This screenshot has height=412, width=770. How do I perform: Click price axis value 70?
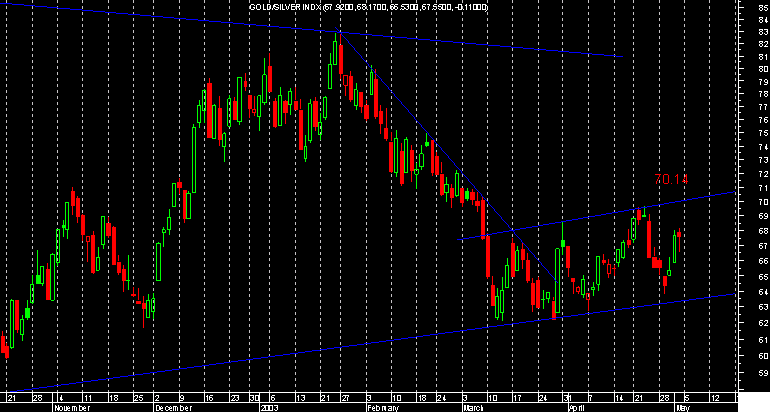click(764, 202)
